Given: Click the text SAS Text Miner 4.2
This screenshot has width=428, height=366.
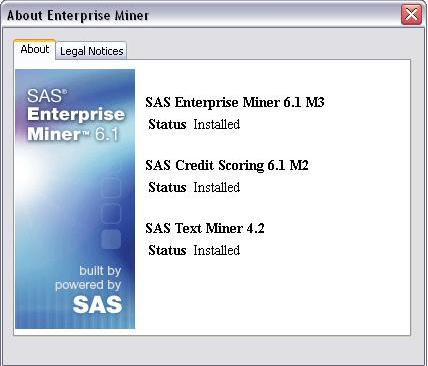Looking at the screenshot, I should [x=205, y=228].
